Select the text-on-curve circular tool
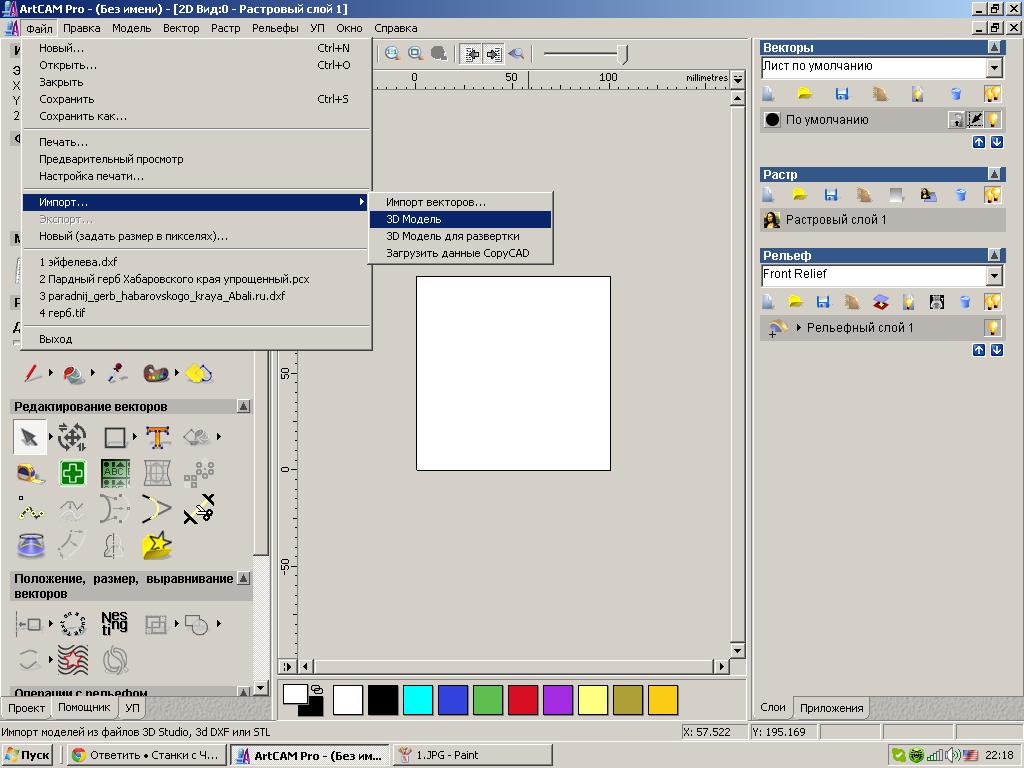The image size is (1024, 768). pos(72,624)
